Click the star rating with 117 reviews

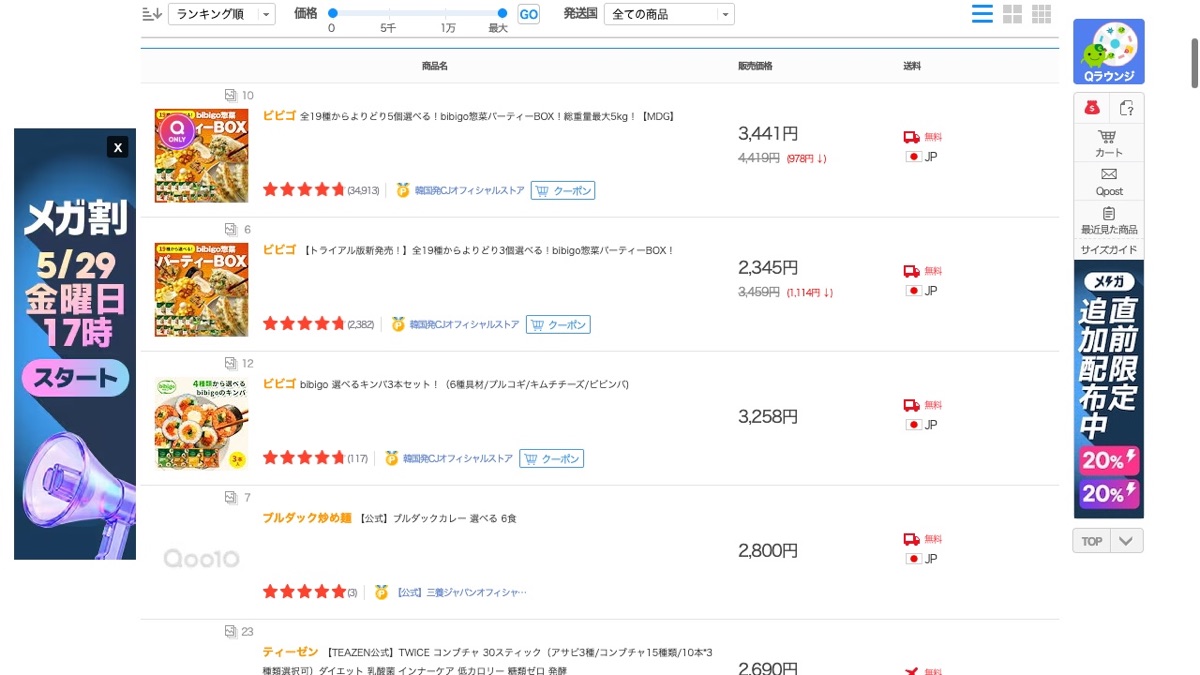(x=303, y=458)
